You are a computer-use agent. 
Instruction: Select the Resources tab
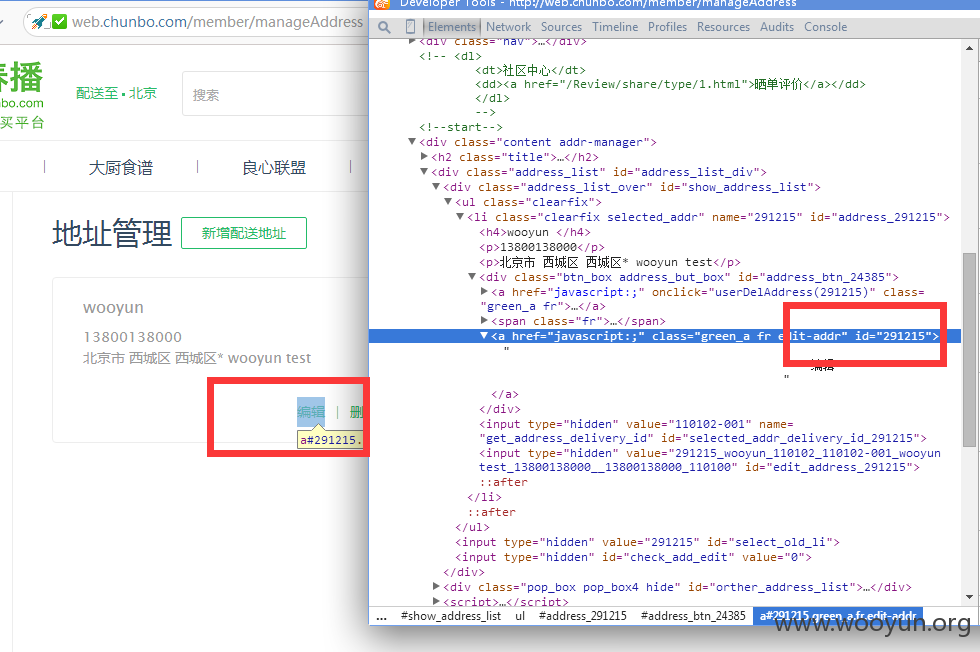point(723,27)
